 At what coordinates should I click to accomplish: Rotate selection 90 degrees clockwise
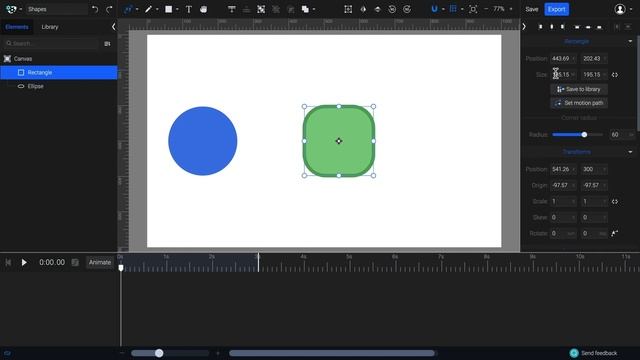(407, 9)
